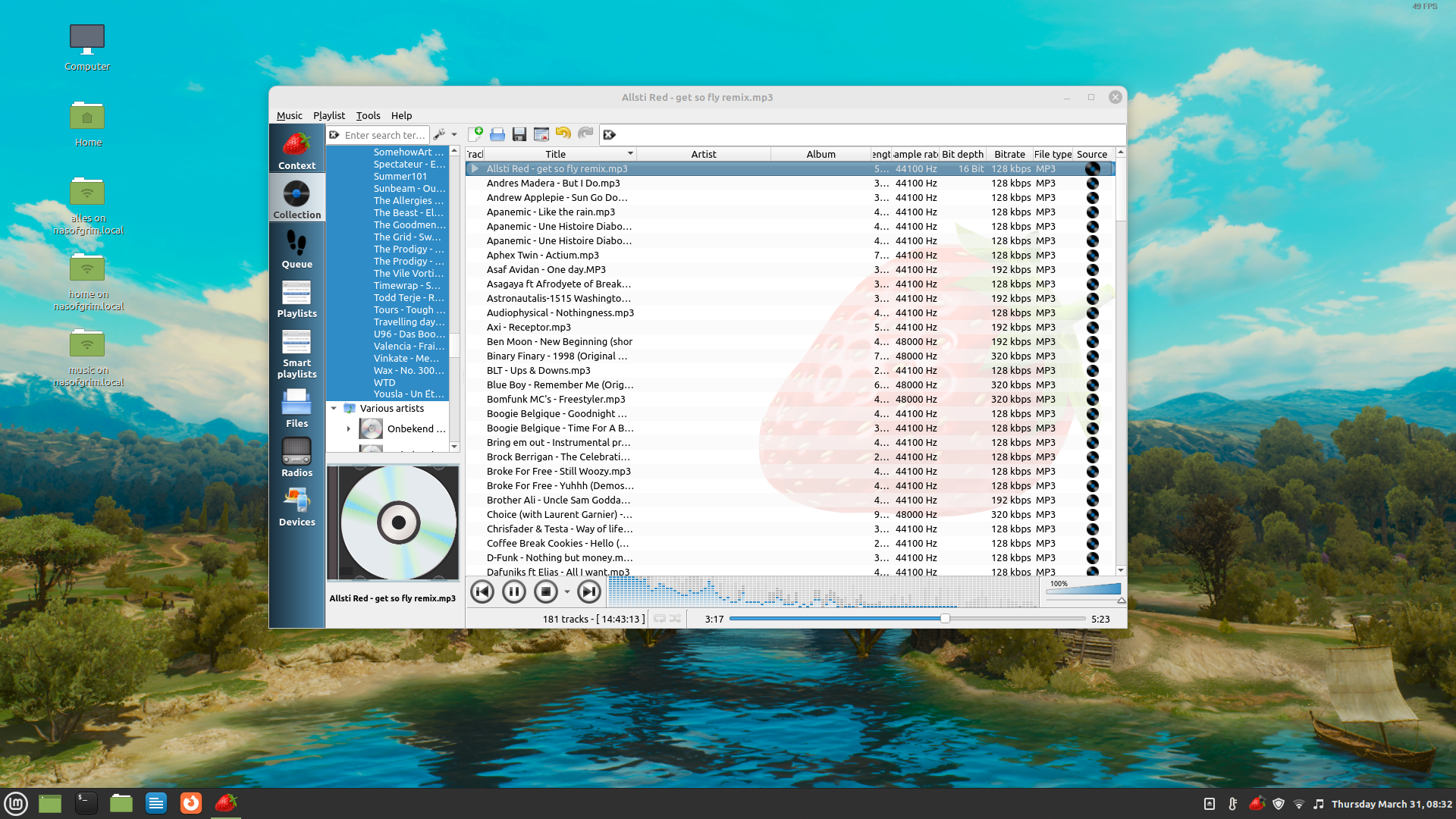The width and height of the screenshot is (1456, 819).
Task: Toggle the shuffle mode icon in status bar
Action: pos(675,619)
